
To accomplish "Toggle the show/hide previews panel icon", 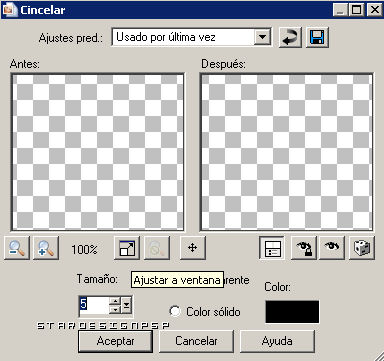I will pos(272,248).
